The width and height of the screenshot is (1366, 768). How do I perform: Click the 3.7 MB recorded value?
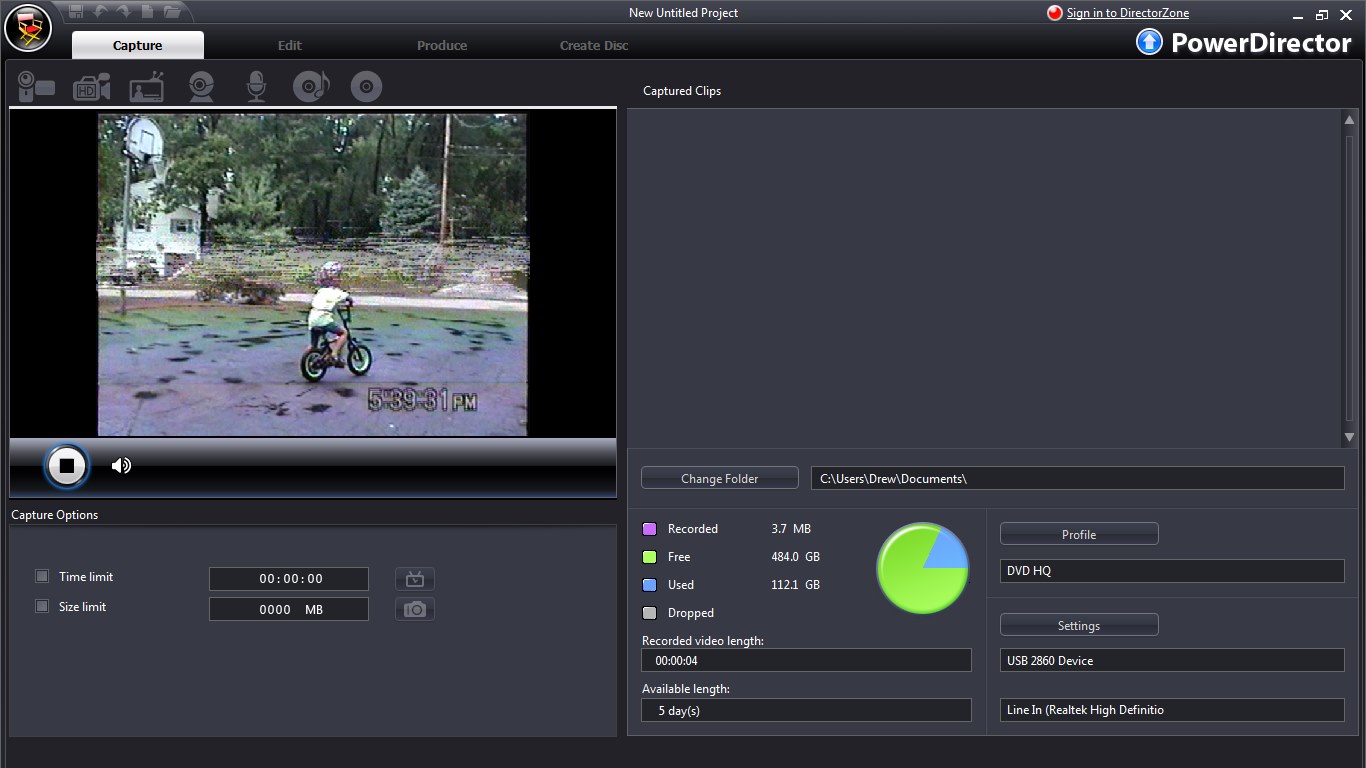791,529
